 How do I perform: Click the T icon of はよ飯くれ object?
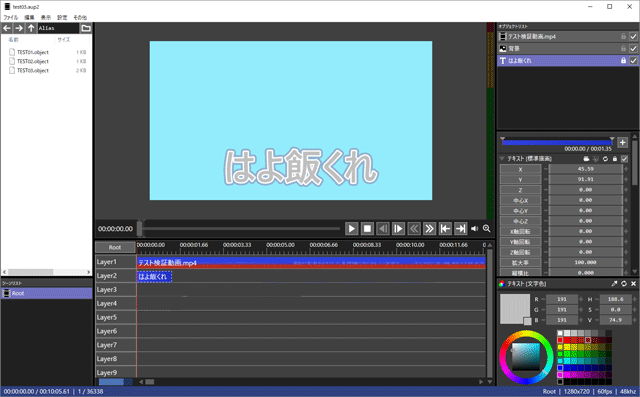(x=503, y=61)
